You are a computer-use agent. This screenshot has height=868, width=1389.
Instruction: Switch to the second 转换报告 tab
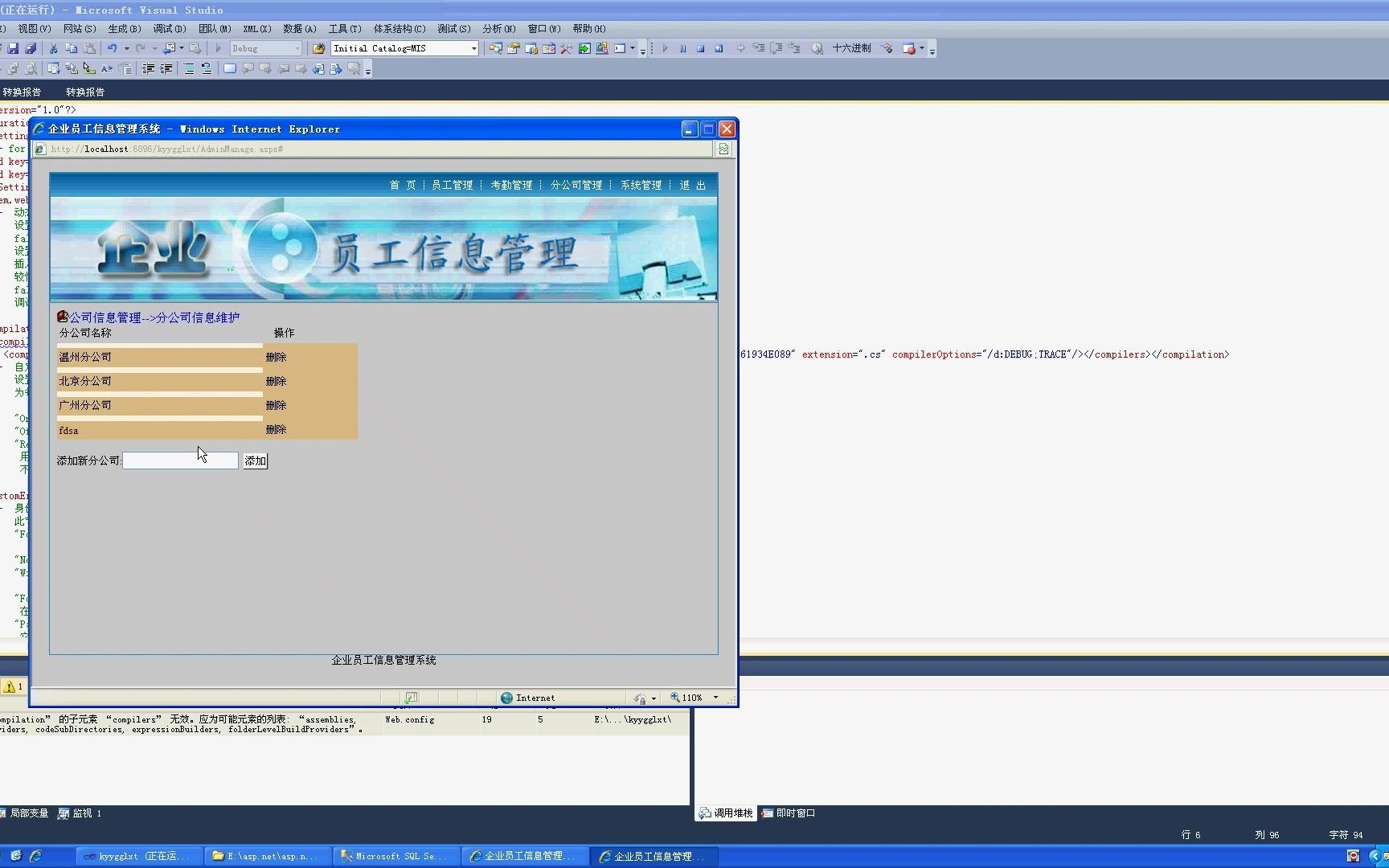pyautogui.click(x=85, y=92)
